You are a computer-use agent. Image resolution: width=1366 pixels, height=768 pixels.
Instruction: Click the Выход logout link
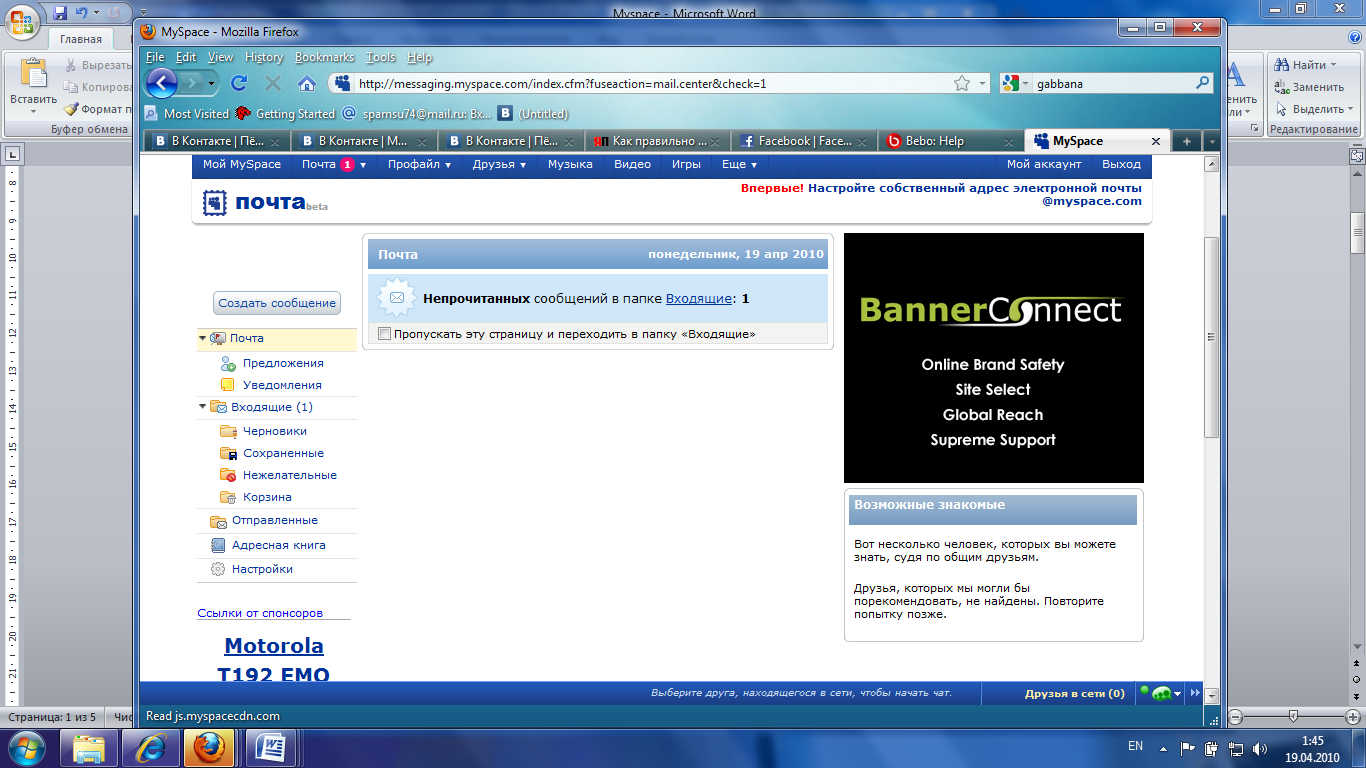(1121, 164)
